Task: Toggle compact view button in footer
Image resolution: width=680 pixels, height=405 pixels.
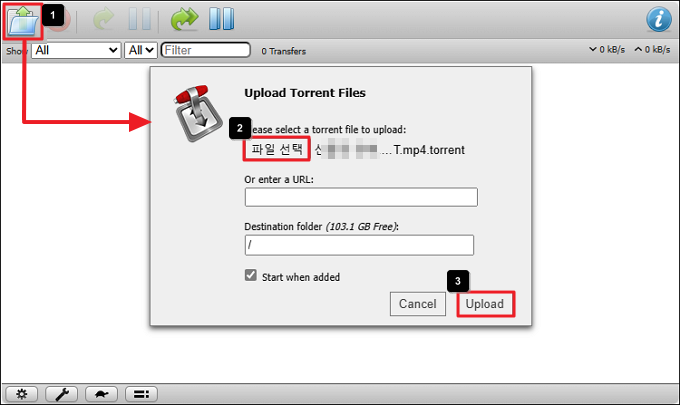Action: click(x=141, y=394)
